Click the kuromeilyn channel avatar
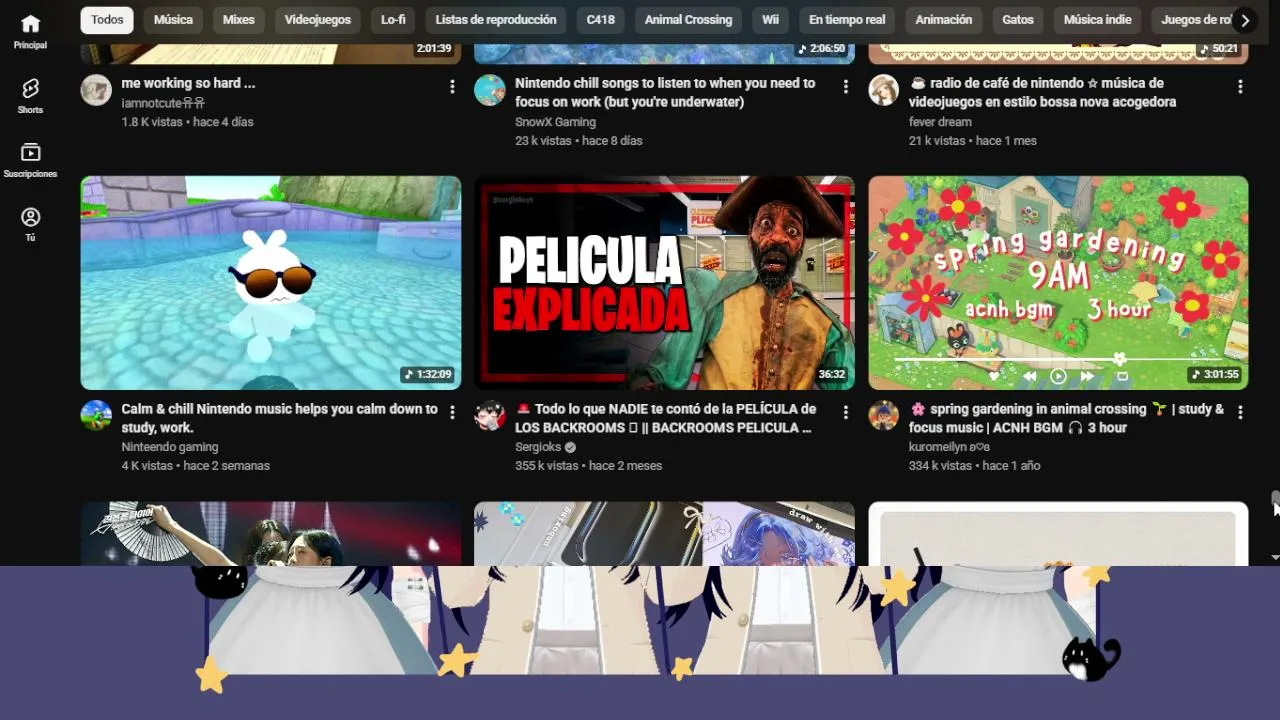This screenshot has width=1280, height=720. [883, 416]
